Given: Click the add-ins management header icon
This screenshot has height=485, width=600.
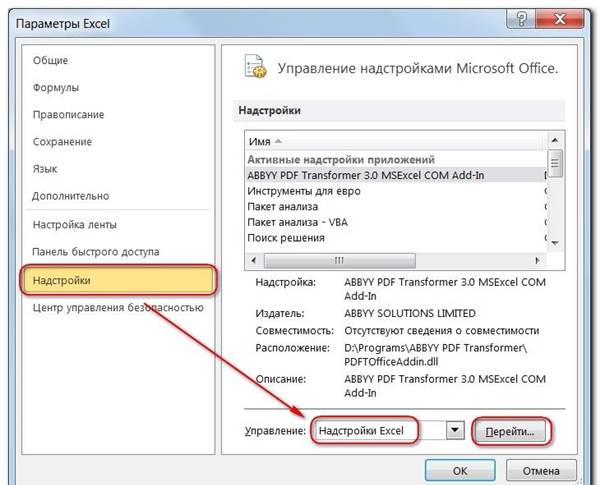Looking at the screenshot, I should tap(255, 67).
